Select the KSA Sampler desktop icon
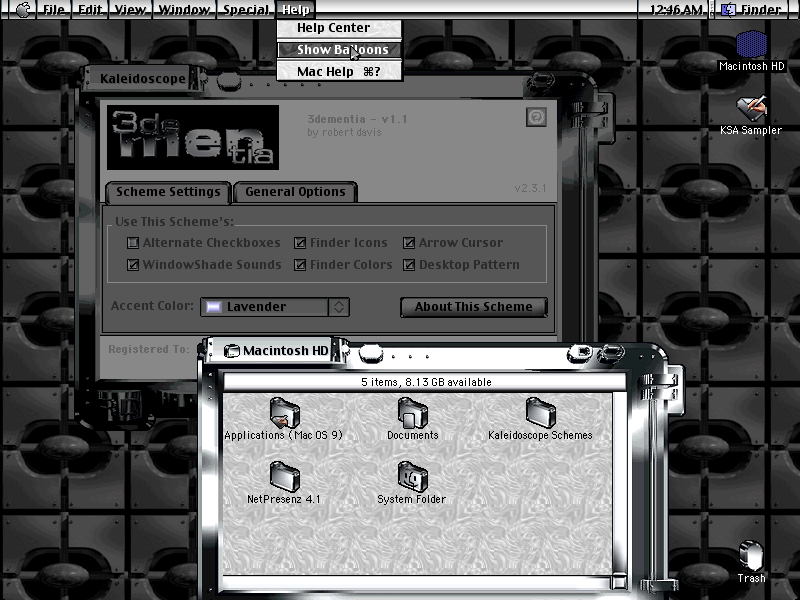Image resolution: width=800 pixels, height=600 pixels. pyautogui.click(x=751, y=108)
